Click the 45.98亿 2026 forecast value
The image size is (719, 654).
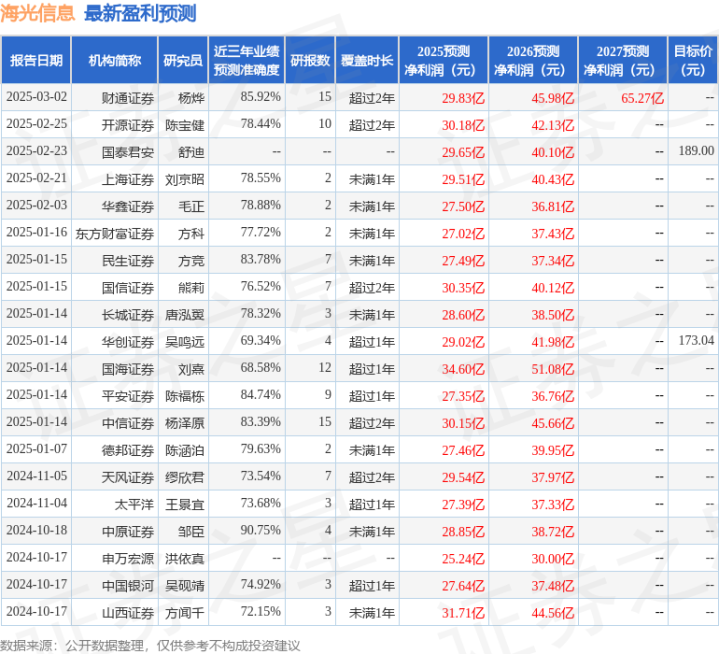(x=553, y=98)
